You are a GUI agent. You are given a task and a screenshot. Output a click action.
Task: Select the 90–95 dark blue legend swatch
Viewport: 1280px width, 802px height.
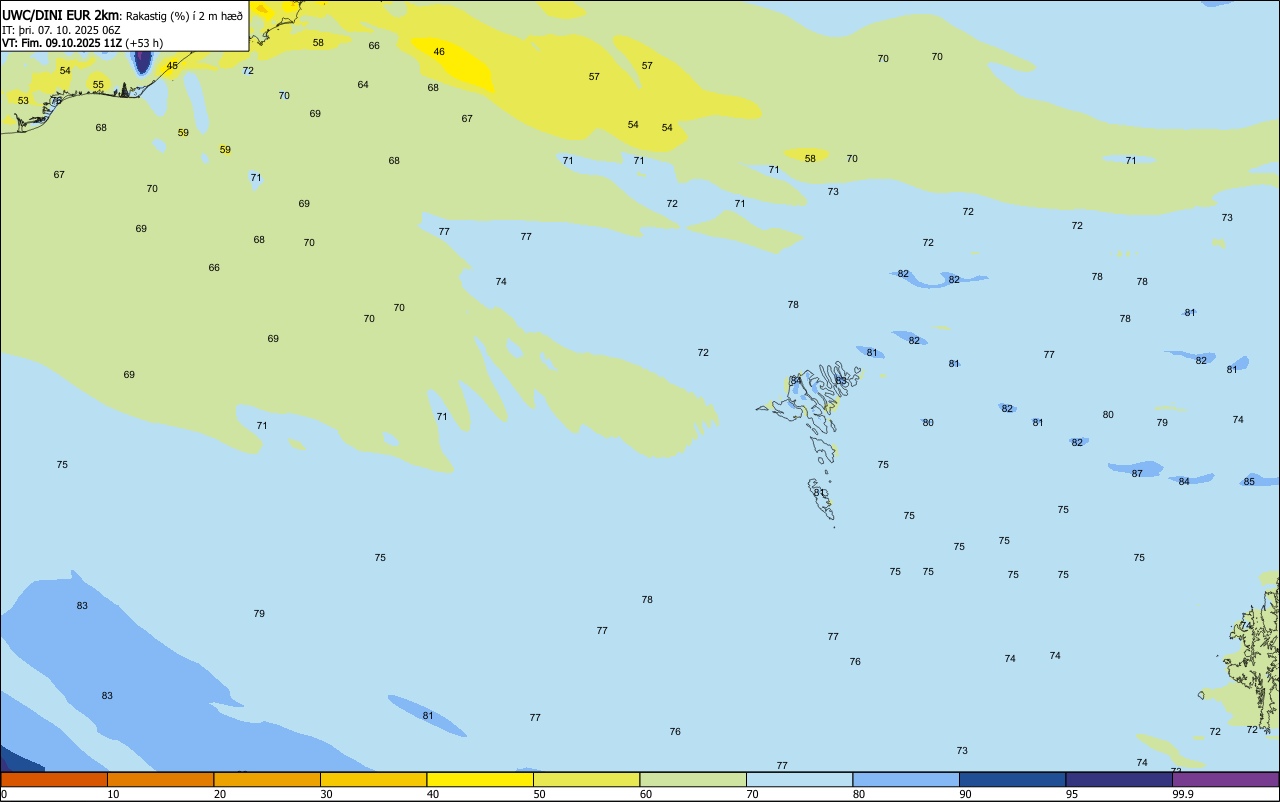coord(1012,779)
